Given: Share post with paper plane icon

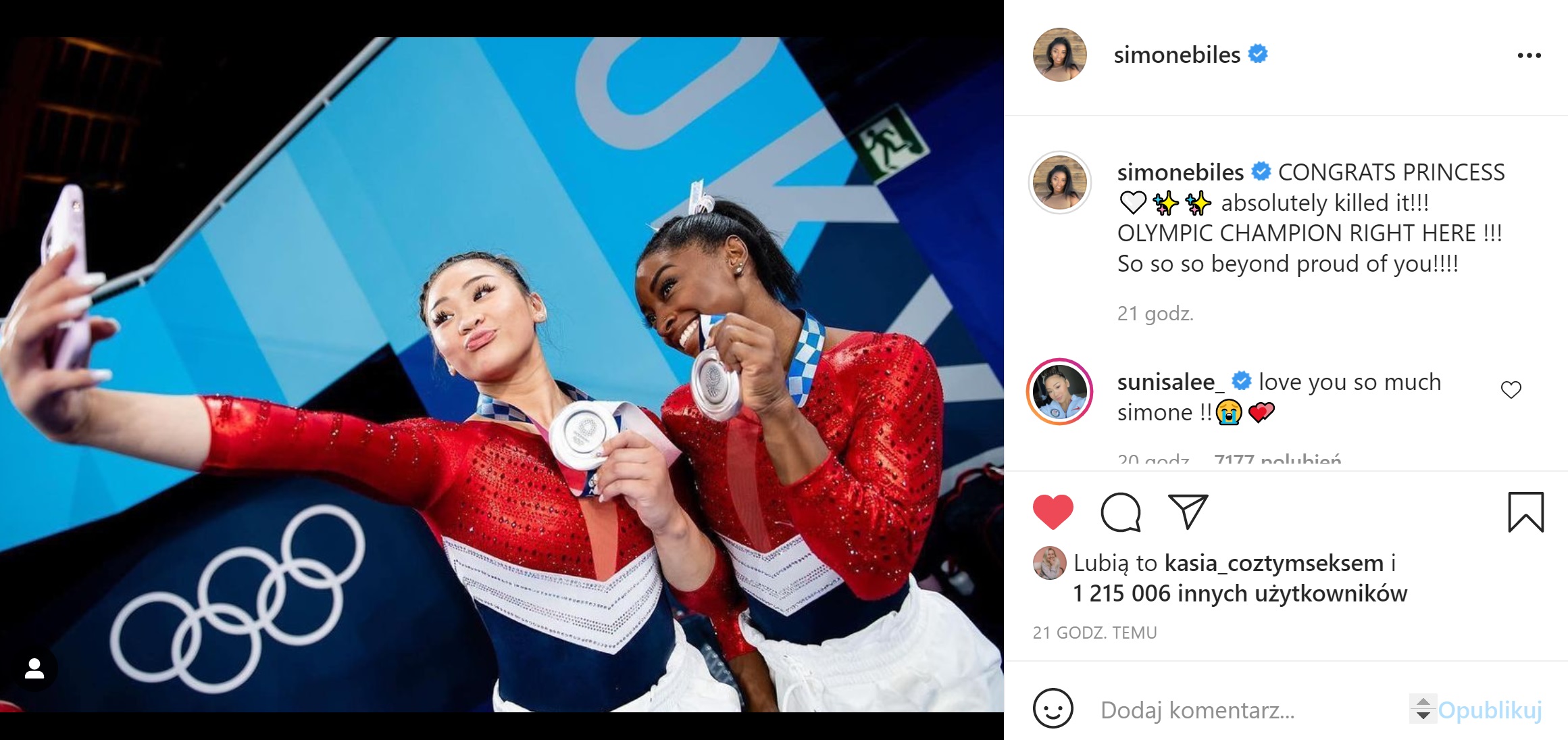Looking at the screenshot, I should coord(1188,512).
